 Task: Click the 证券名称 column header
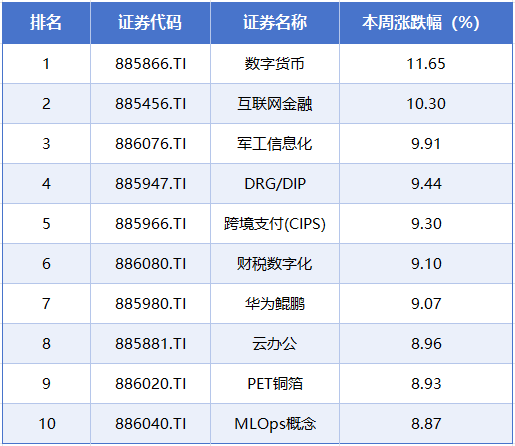[275, 23]
